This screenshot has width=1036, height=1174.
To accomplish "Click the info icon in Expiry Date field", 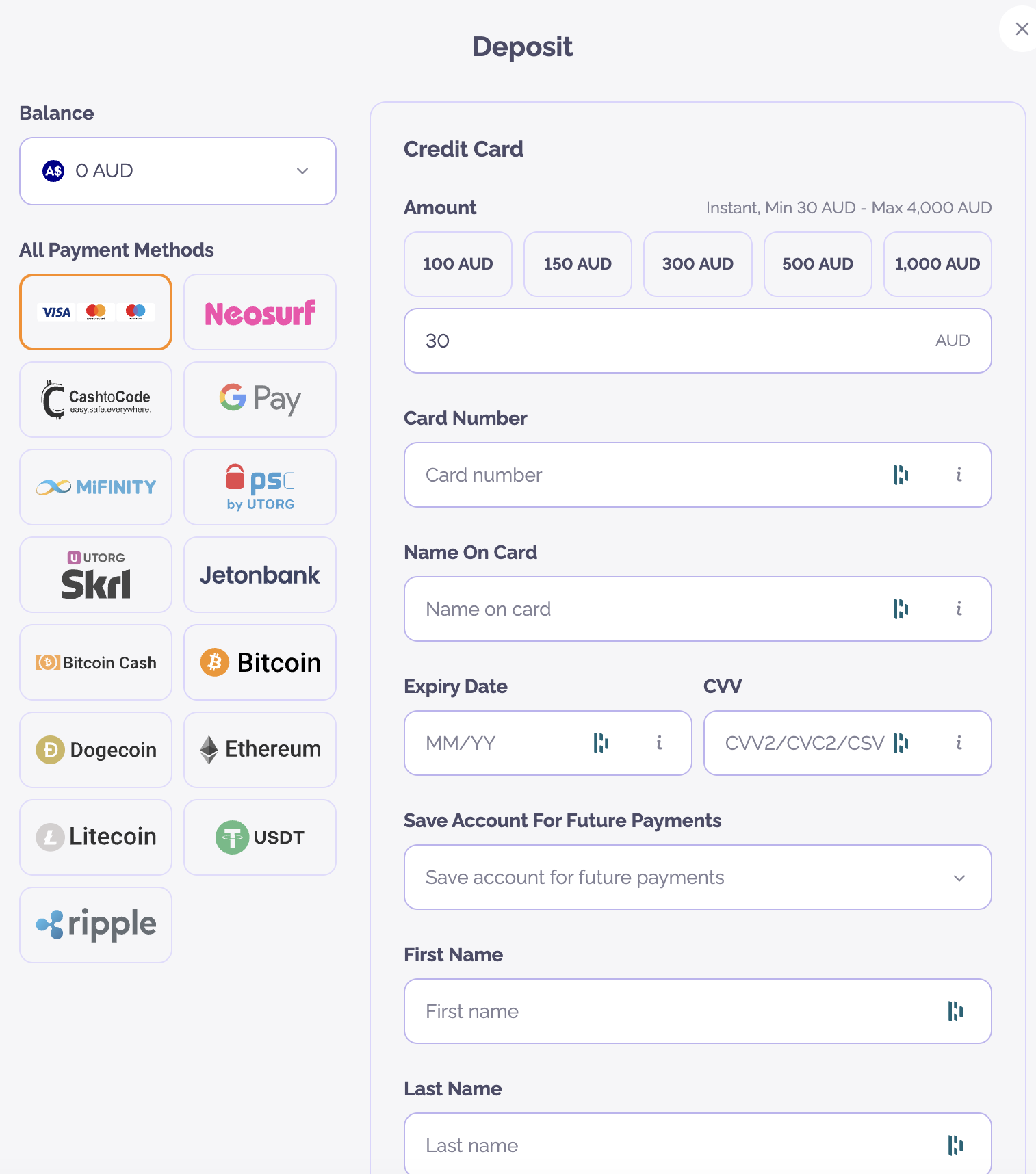I will [659, 743].
